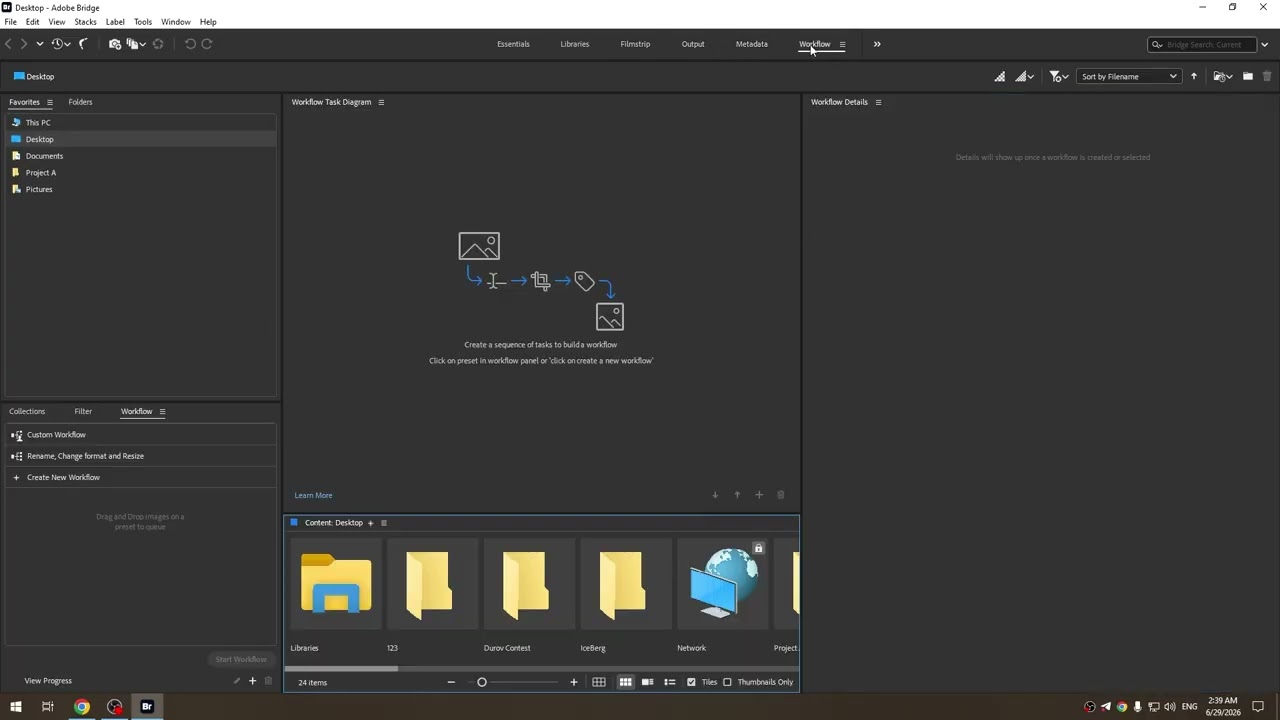This screenshot has height=720, width=1280.
Task: Select Rename, Change format and Resize preset
Action: coord(140,456)
